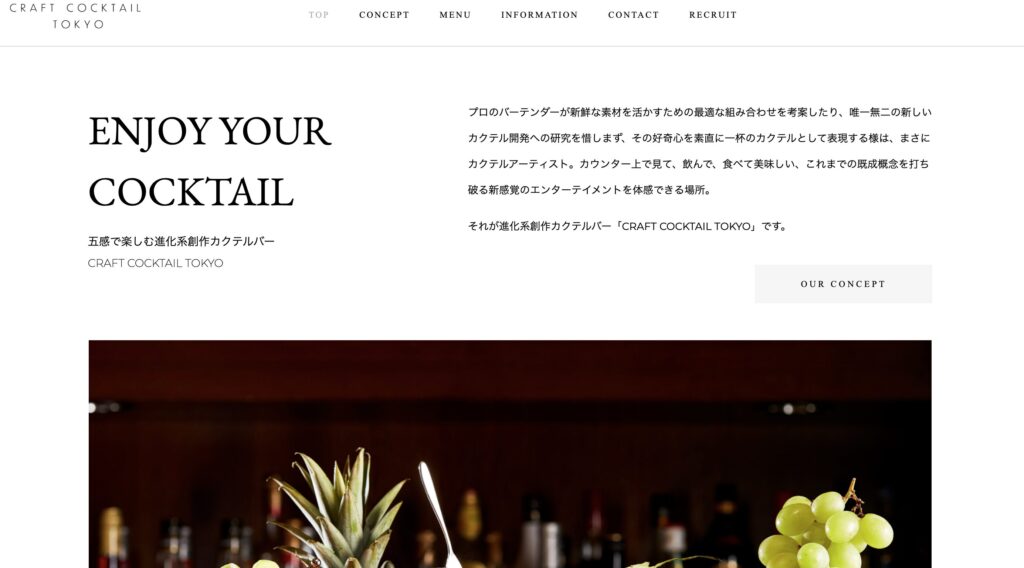Click the Japanese subtitle 五感で楽しむ進化系創作カクテルバー

(x=182, y=241)
